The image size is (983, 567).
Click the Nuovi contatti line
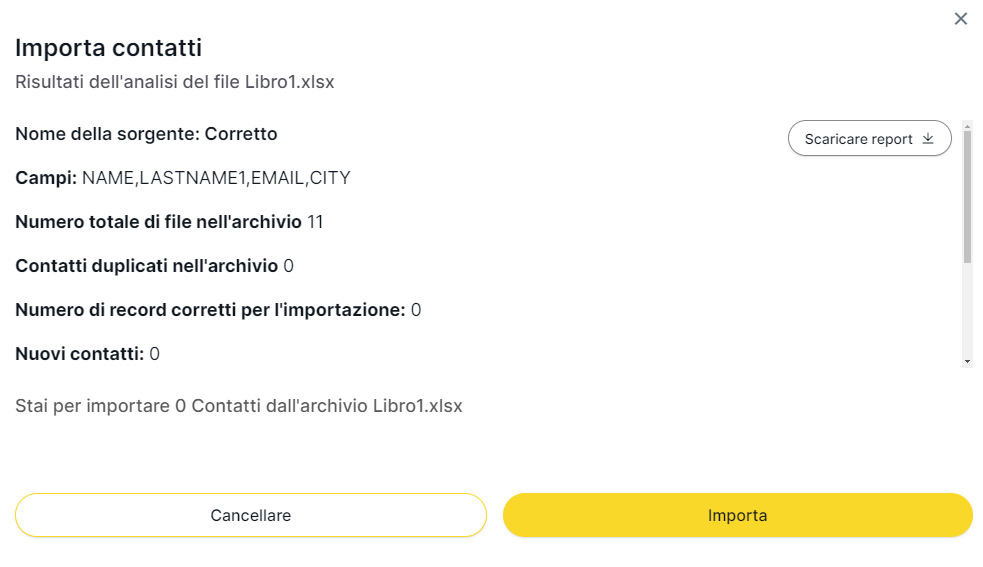coord(87,354)
